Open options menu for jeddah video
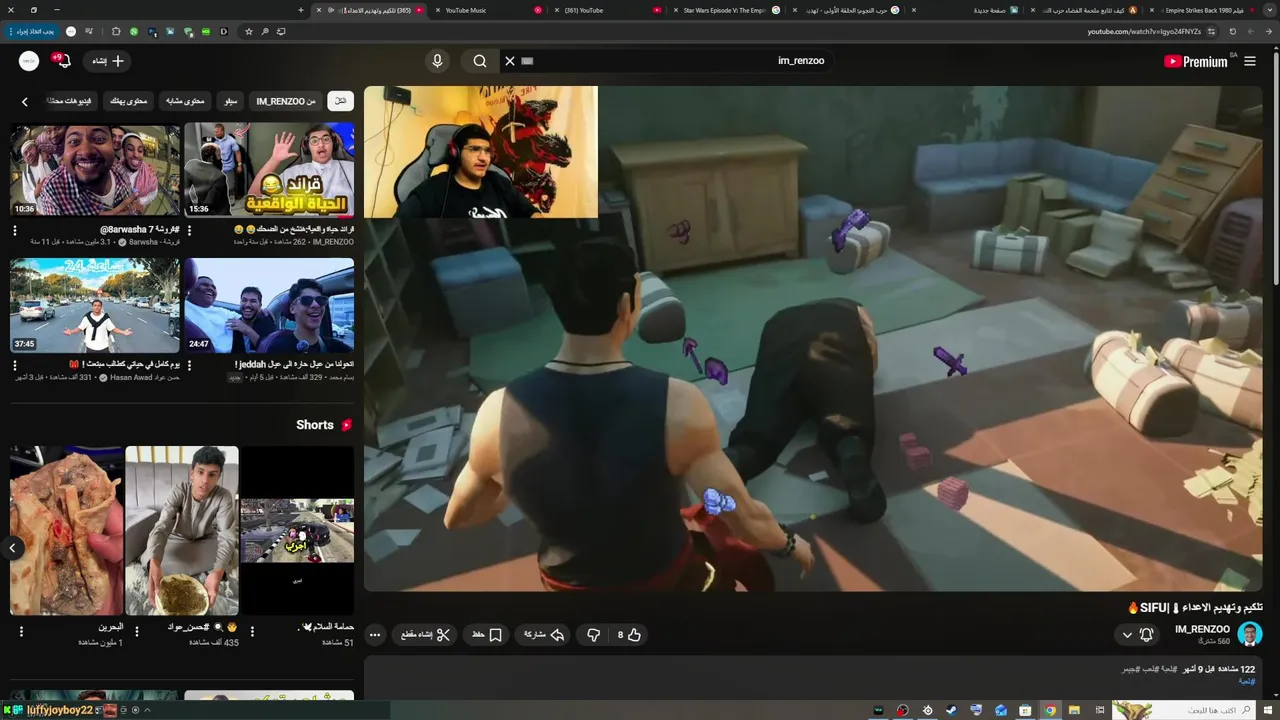 point(189,365)
